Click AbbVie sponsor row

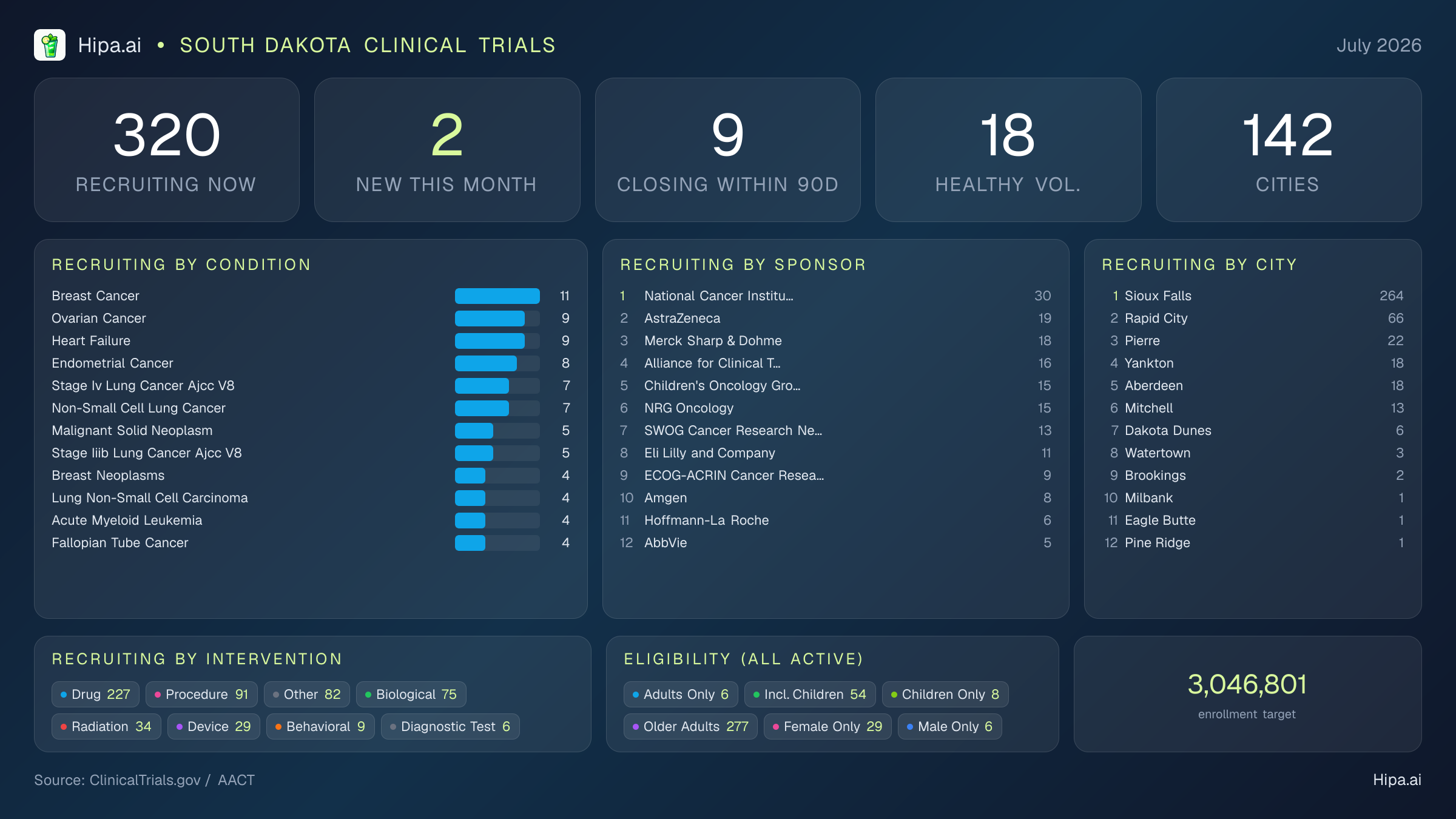tap(835, 543)
